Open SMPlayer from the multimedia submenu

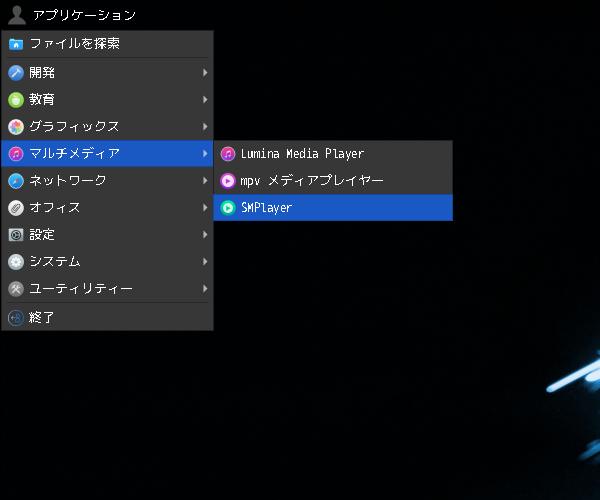tap(333, 208)
